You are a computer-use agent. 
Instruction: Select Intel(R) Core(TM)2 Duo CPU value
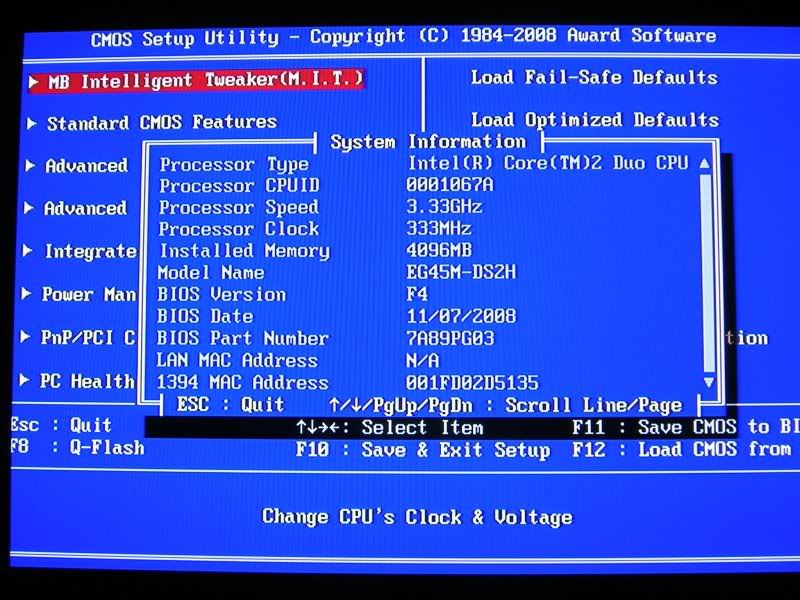548,163
